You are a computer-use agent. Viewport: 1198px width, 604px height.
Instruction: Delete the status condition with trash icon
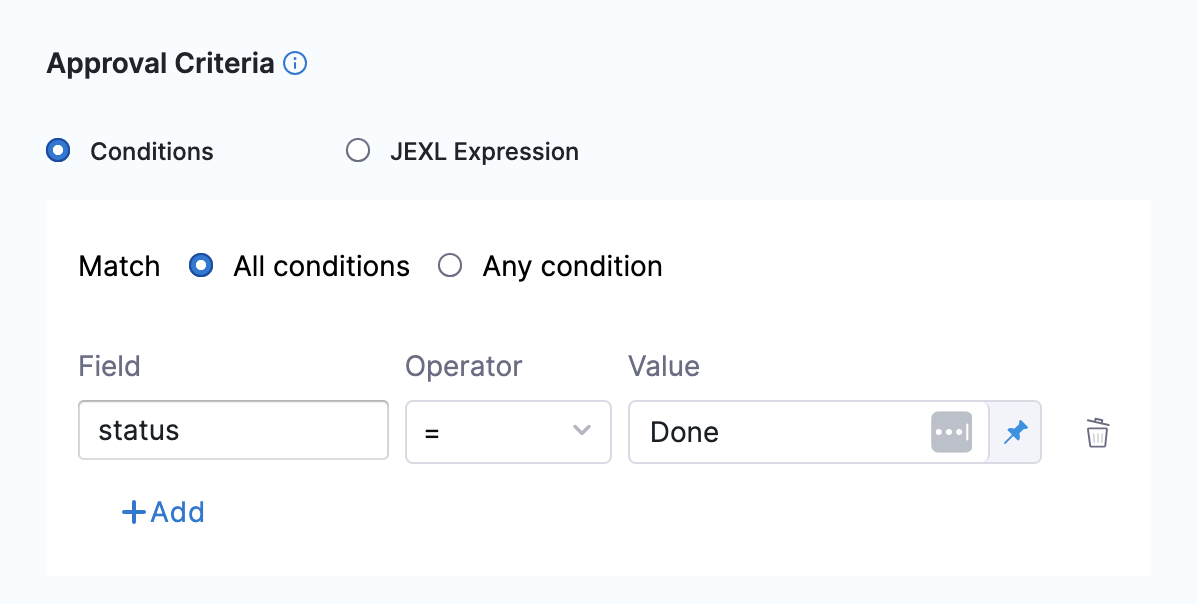1098,433
